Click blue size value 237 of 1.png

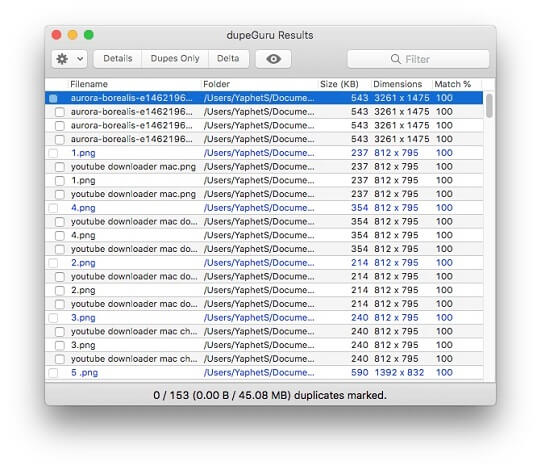click(x=360, y=153)
